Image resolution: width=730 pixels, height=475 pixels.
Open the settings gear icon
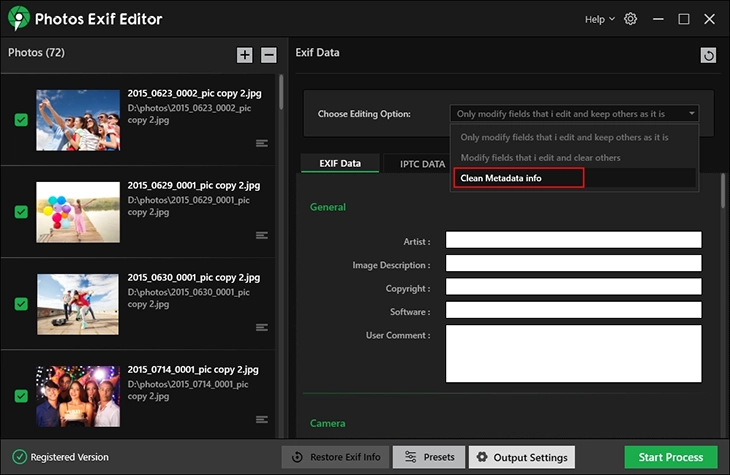630,19
